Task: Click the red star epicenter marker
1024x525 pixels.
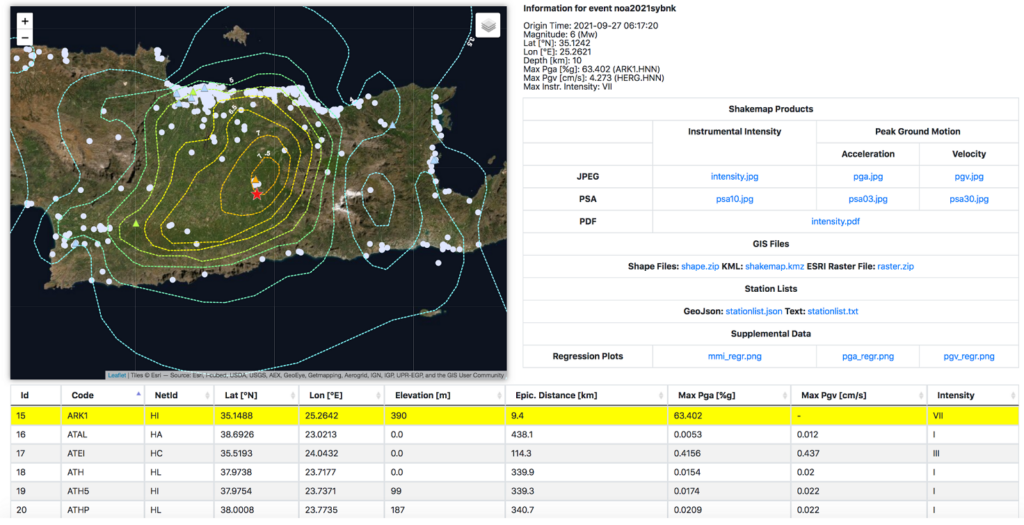Action: pyautogui.click(x=257, y=194)
